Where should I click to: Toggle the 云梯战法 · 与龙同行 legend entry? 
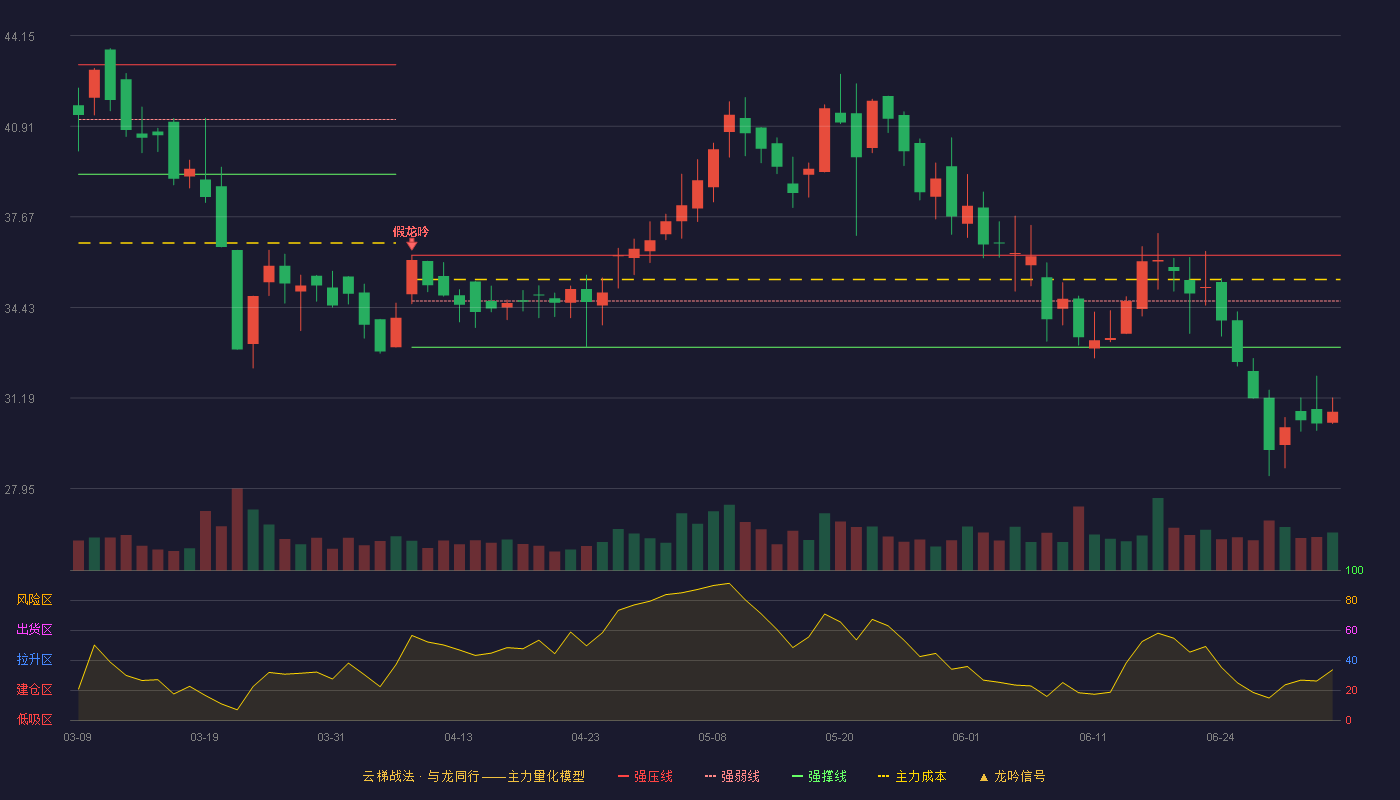pos(474,776)
